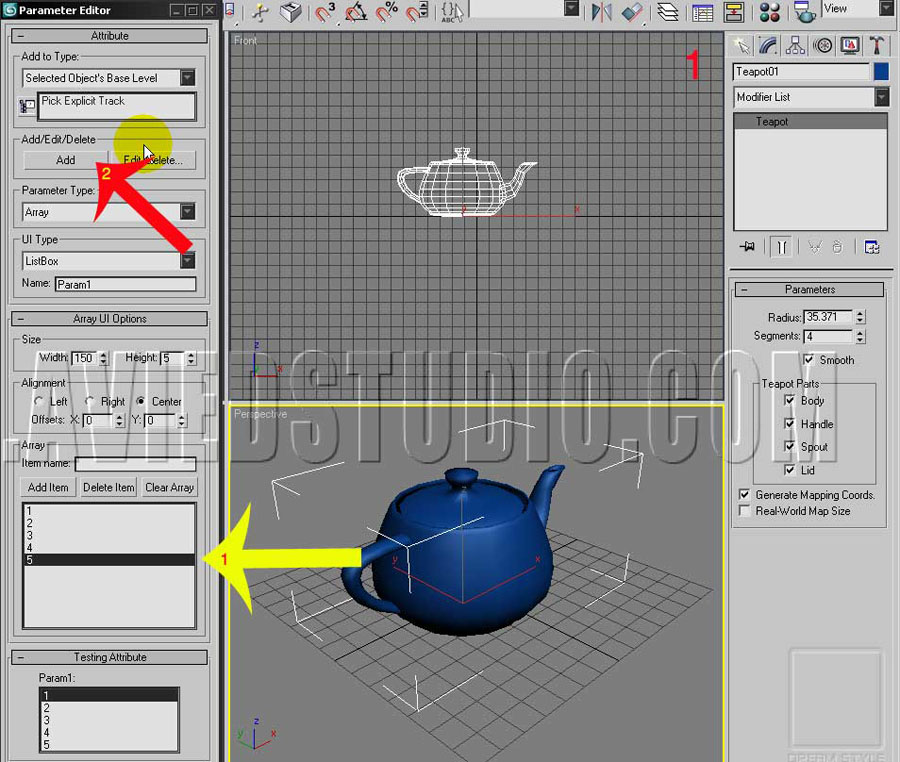Select Center alignment radio button

[141, 401]
